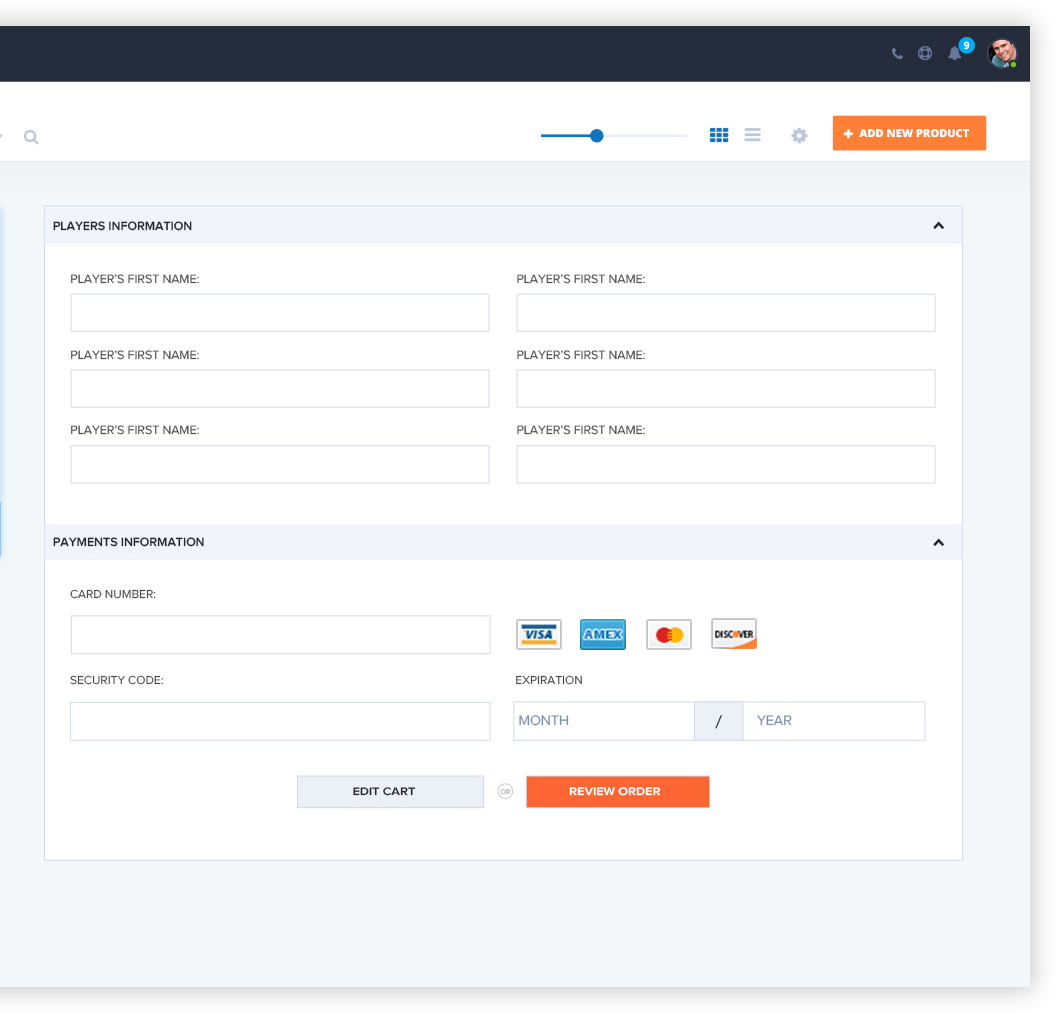
Task: Click the expiration Year field
Action: click(834, 721)
